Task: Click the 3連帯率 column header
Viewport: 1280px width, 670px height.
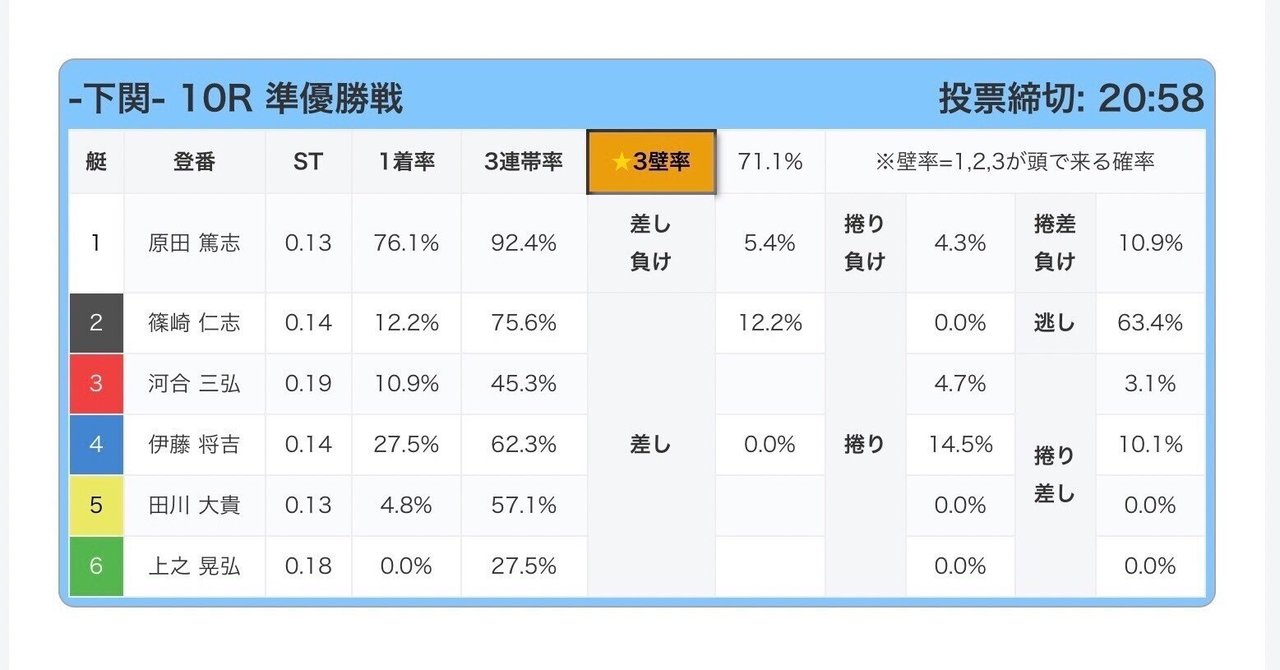Action: click(523, 162)
